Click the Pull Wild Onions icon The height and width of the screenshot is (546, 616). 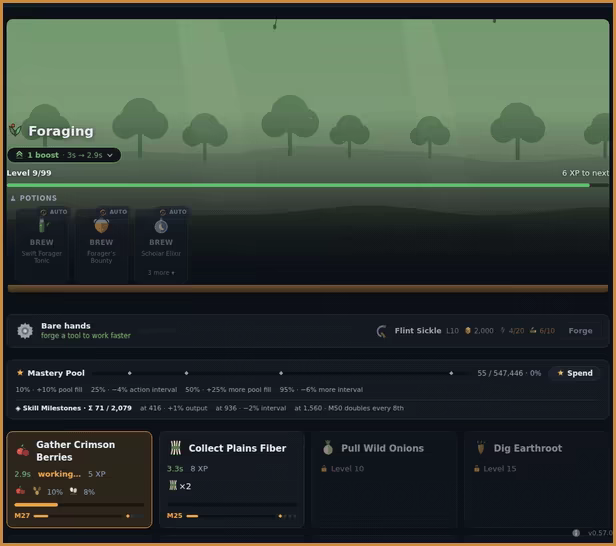point(328,448)
